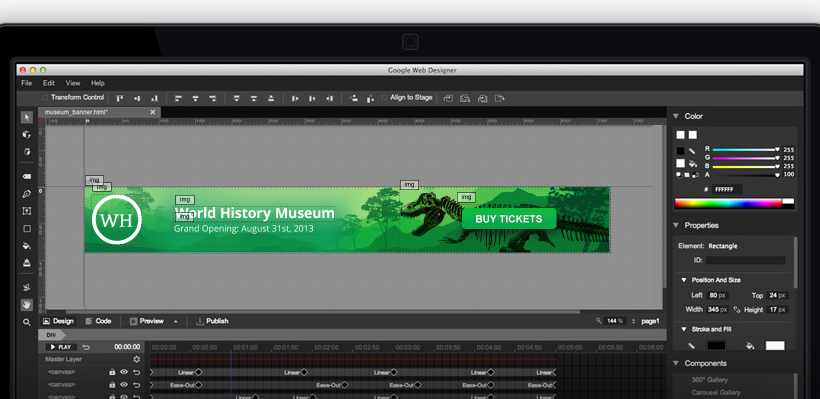Click the Distribute Left Edges icon
Viewport: 820px width, 399px height.
point(295,98)
